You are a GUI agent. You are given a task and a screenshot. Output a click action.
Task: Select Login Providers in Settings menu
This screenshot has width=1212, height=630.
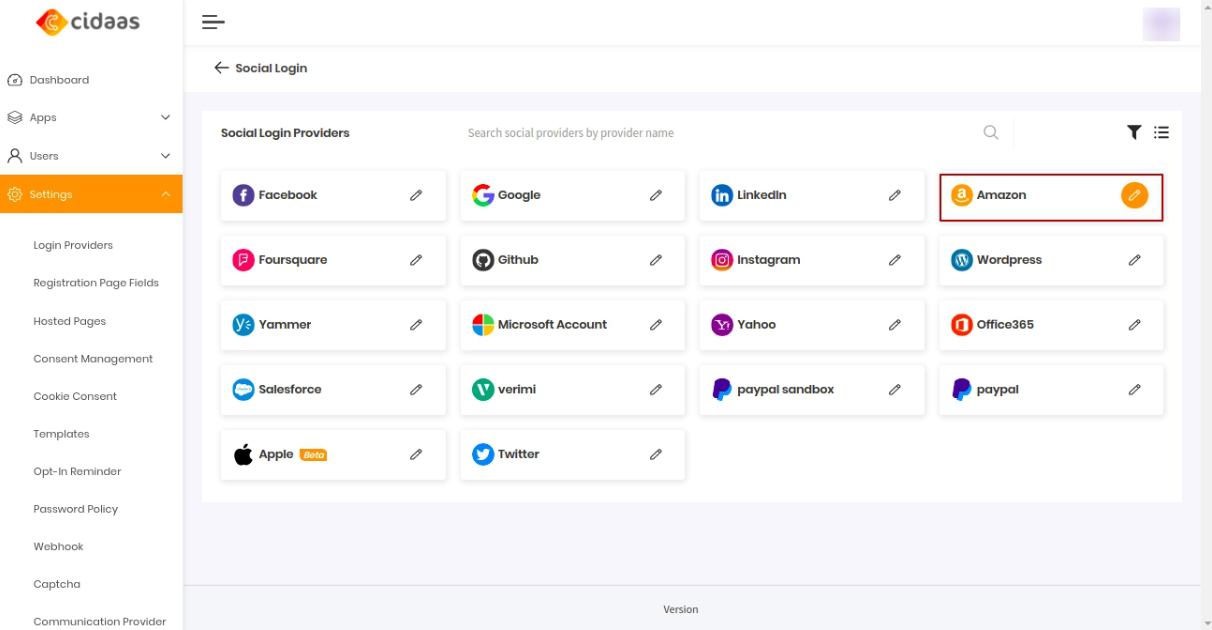point(73,245)
